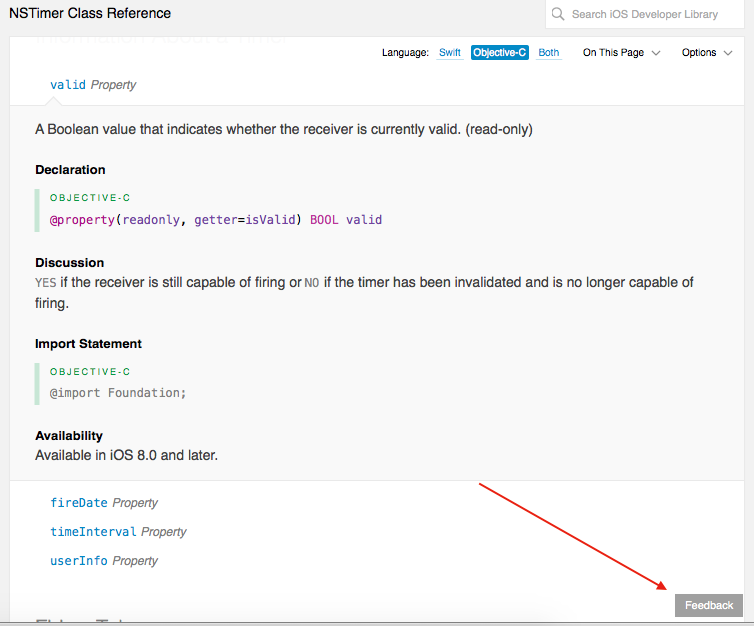Screen dimensions: 754x626
Task: Open the fireDate Property link
Action: pyautogui.click(x=104, y=503)
